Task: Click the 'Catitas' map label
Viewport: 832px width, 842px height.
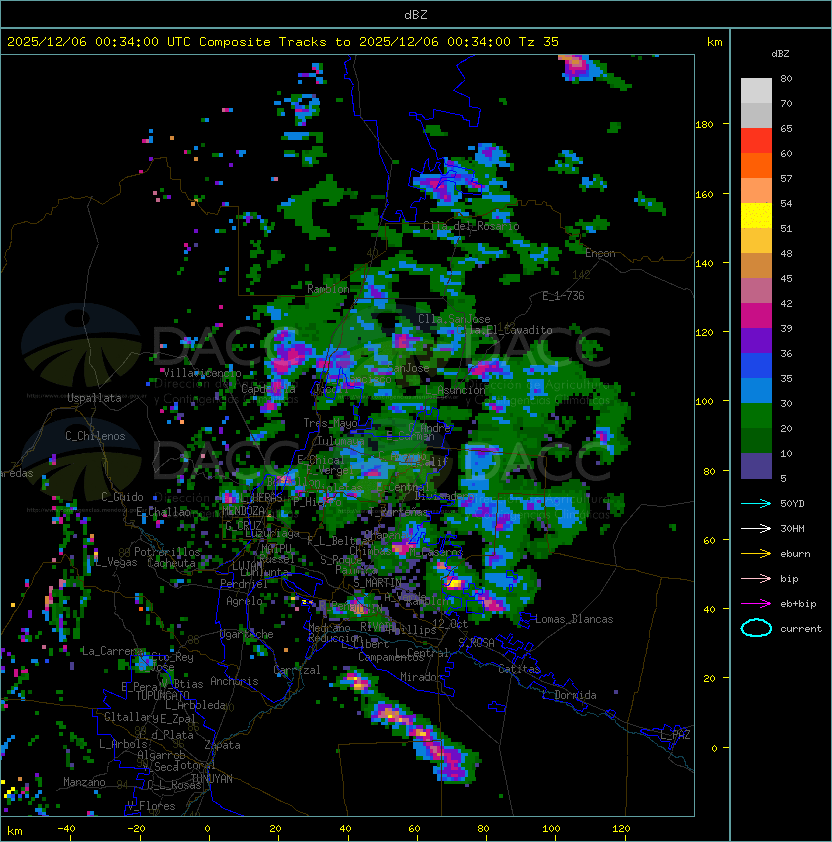Action: pos(519,669)
